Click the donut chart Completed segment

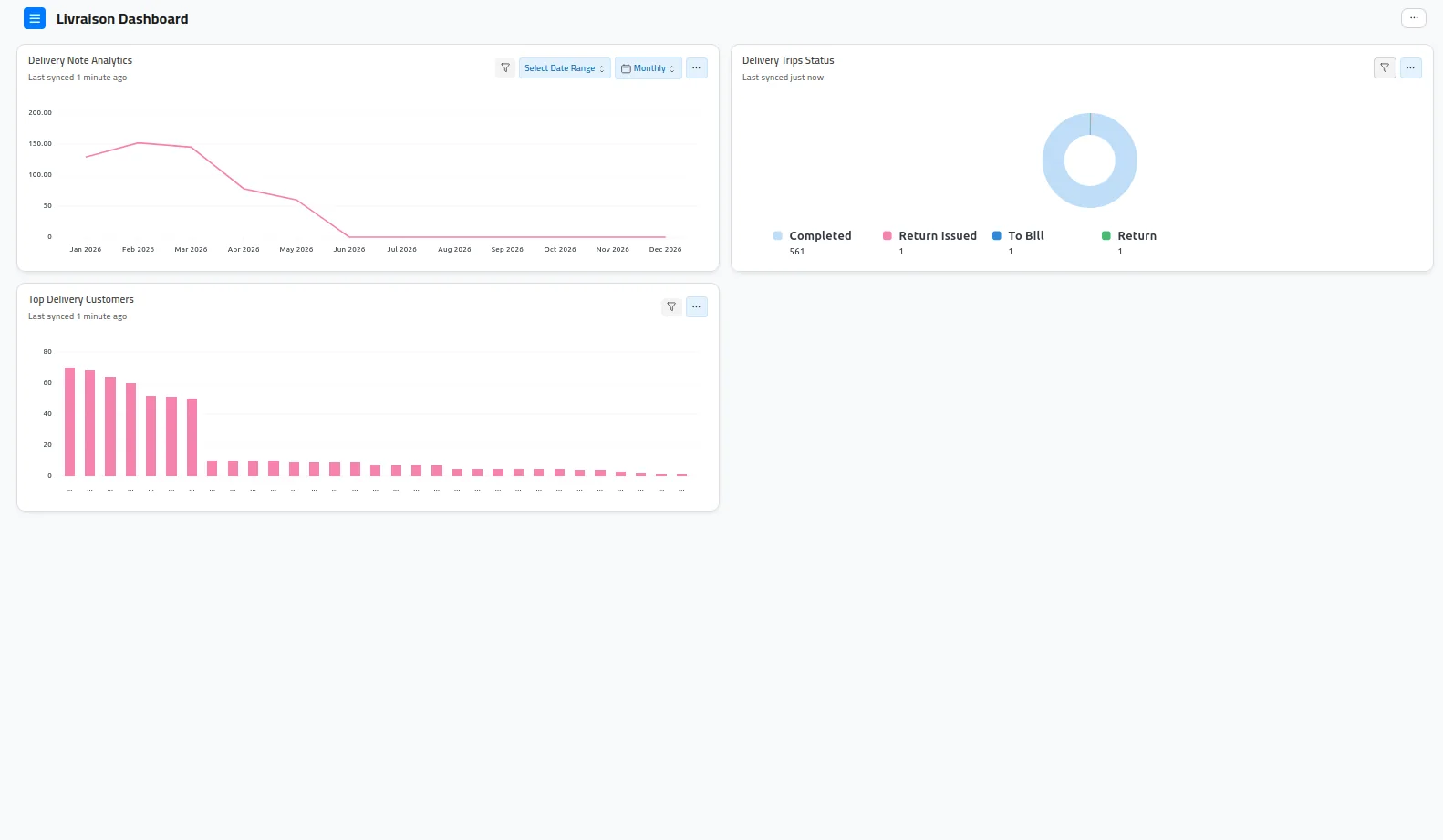click(x=1090, y=196)
